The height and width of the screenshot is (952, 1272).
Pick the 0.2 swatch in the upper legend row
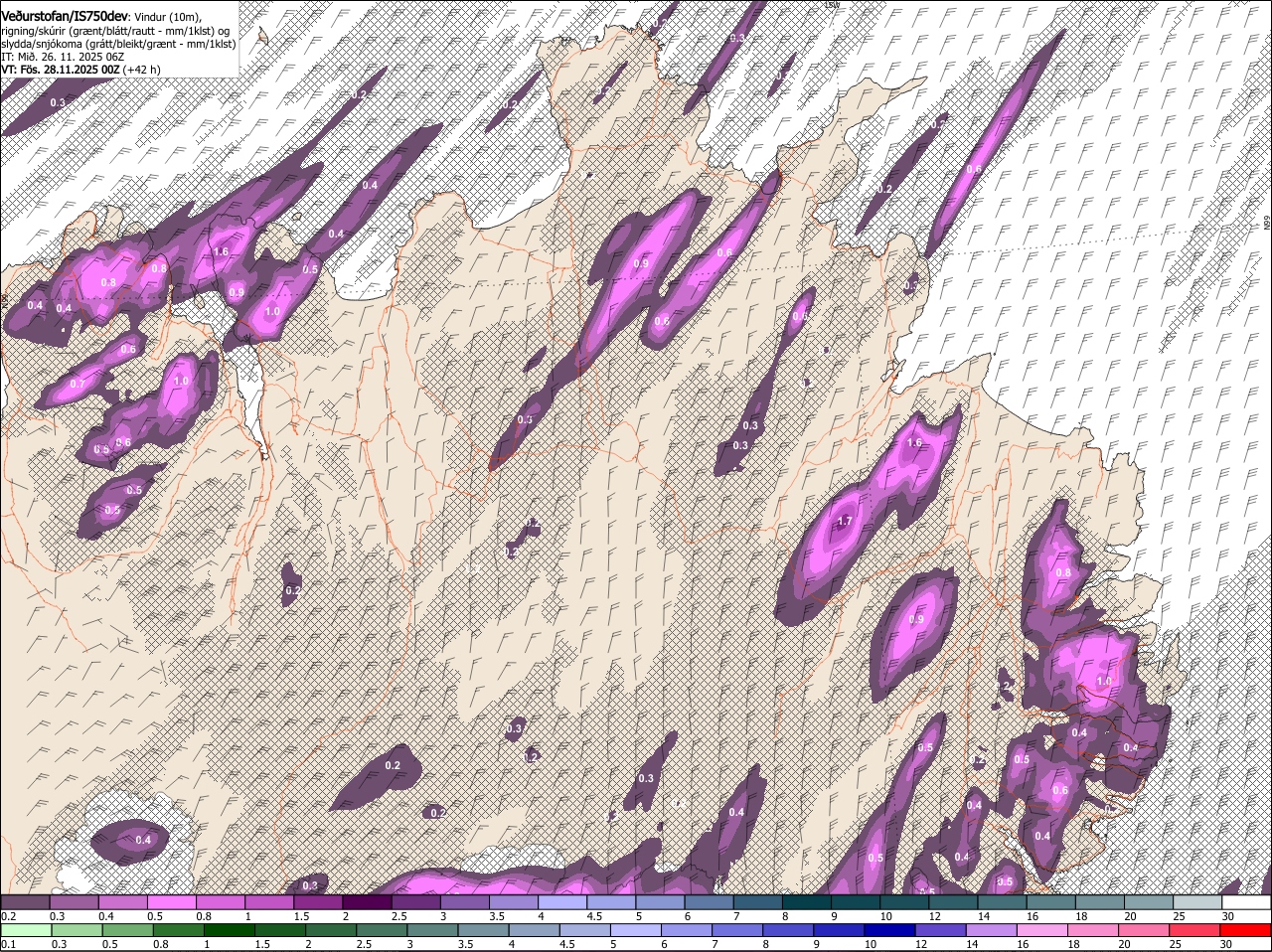pos(25,902)
